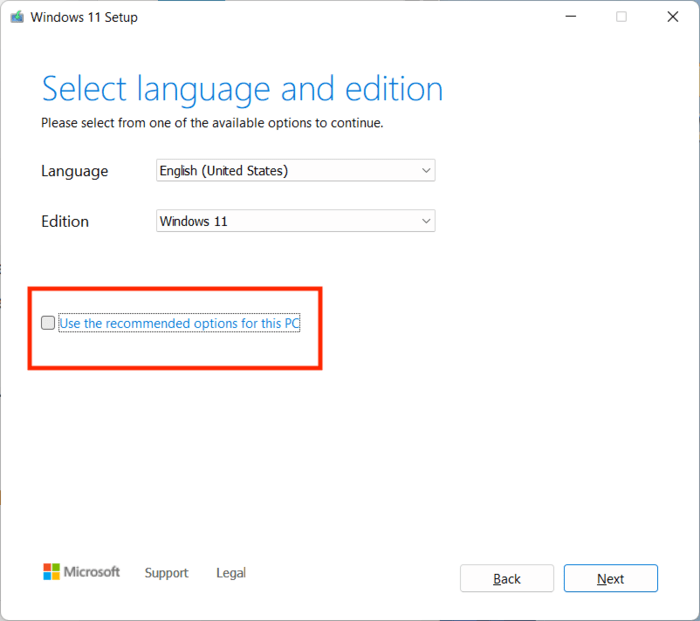Close the Windows 11 Setup window
Screen dimensions: 700x621
673,17
